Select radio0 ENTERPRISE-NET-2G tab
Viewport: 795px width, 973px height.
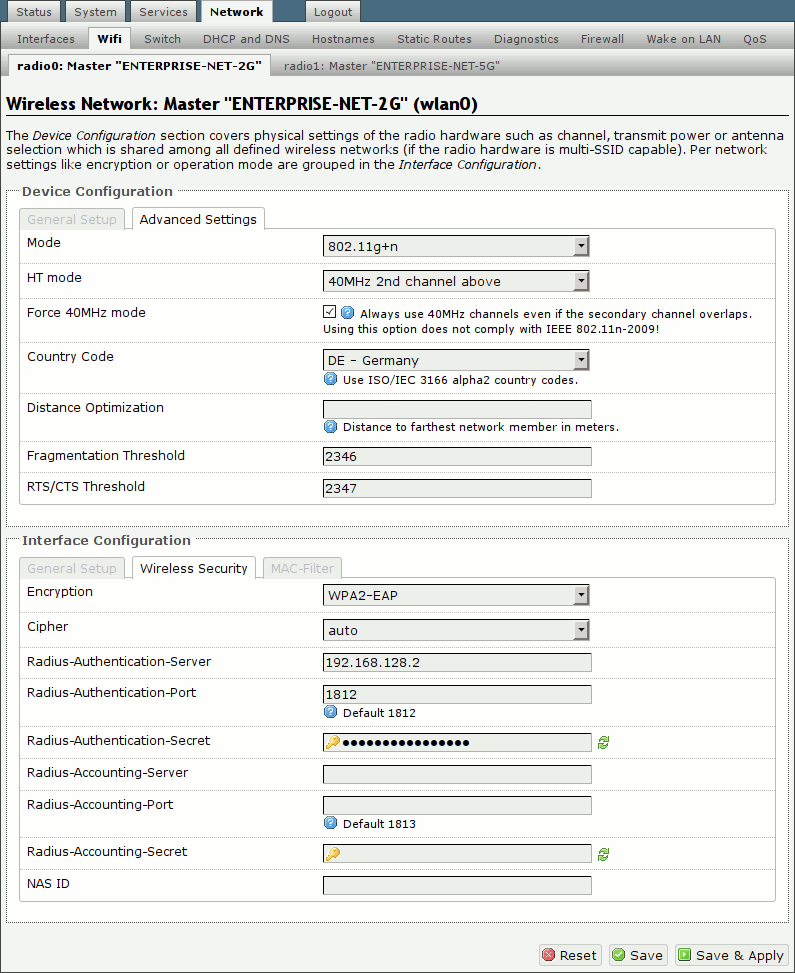coord(140,66)
